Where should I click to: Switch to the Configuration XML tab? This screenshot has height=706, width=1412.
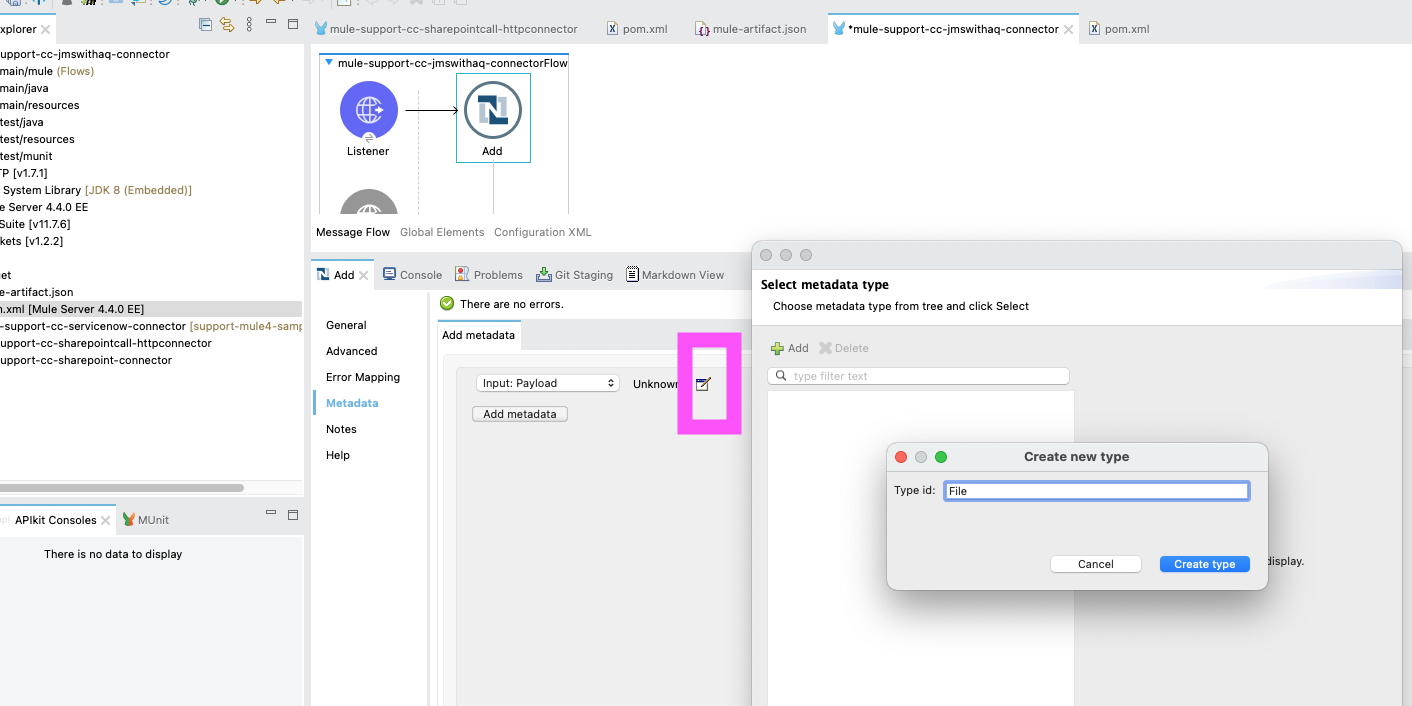pos(542,232)
